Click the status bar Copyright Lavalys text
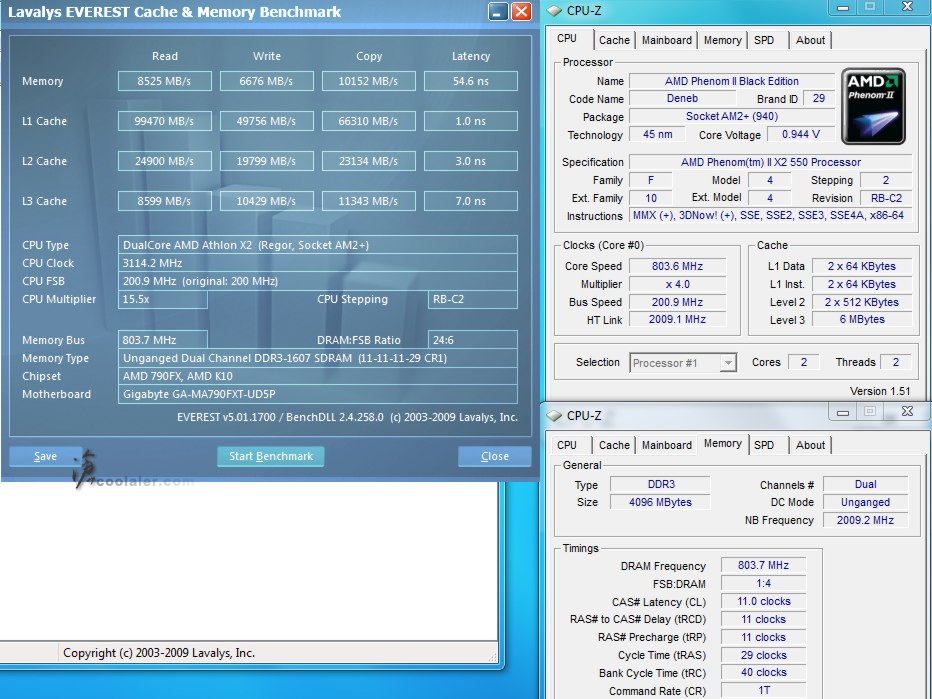The height and width of the screenshot is (699, 932). [x=159, y=653]
